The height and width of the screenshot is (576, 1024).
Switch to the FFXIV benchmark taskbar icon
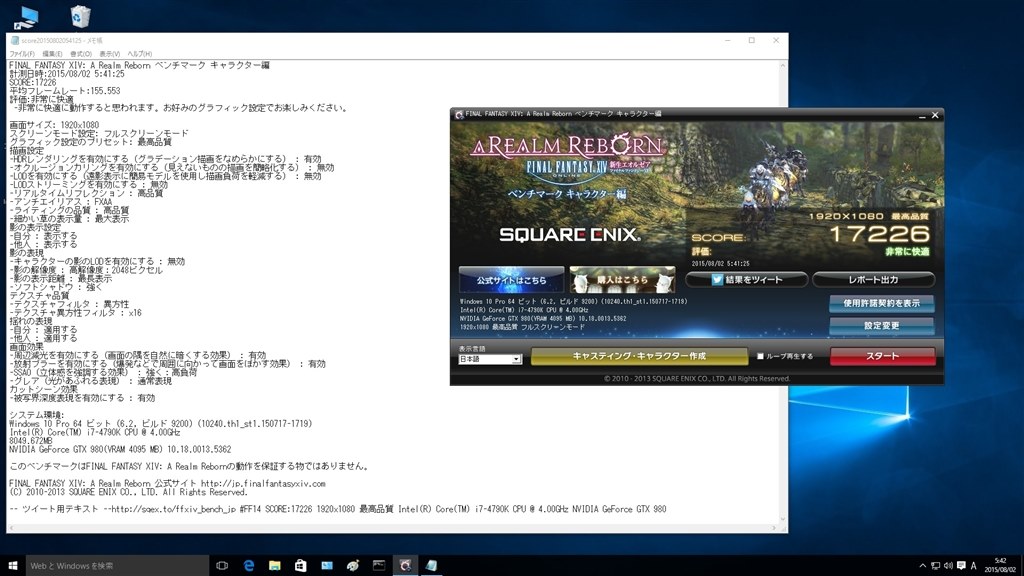(x=405, y=566)
